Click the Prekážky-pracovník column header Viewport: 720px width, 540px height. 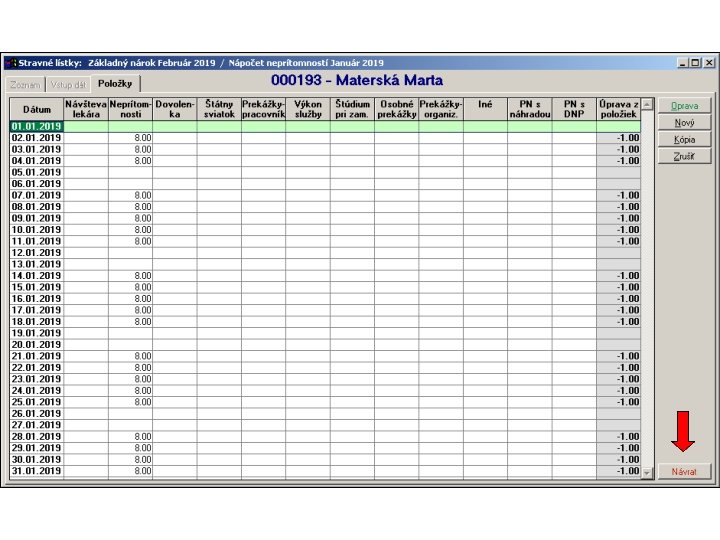coord(264,109)
